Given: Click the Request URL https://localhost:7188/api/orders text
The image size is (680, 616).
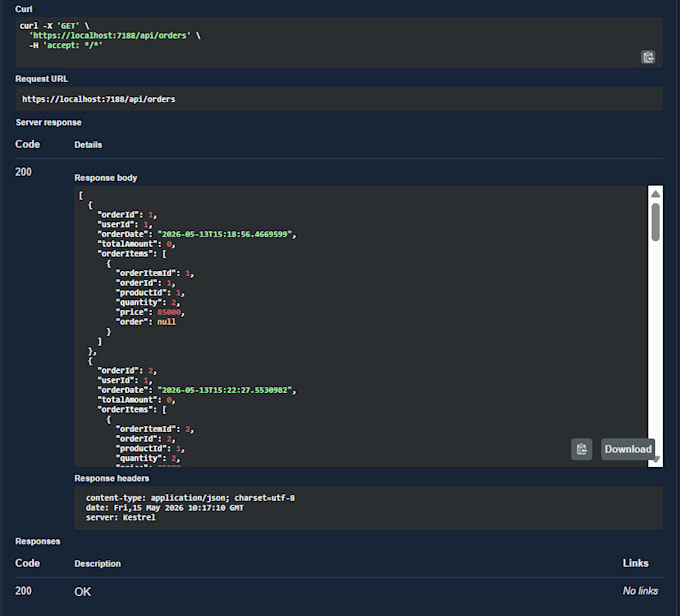Looking at the screenshot, I should coord(99,99).
